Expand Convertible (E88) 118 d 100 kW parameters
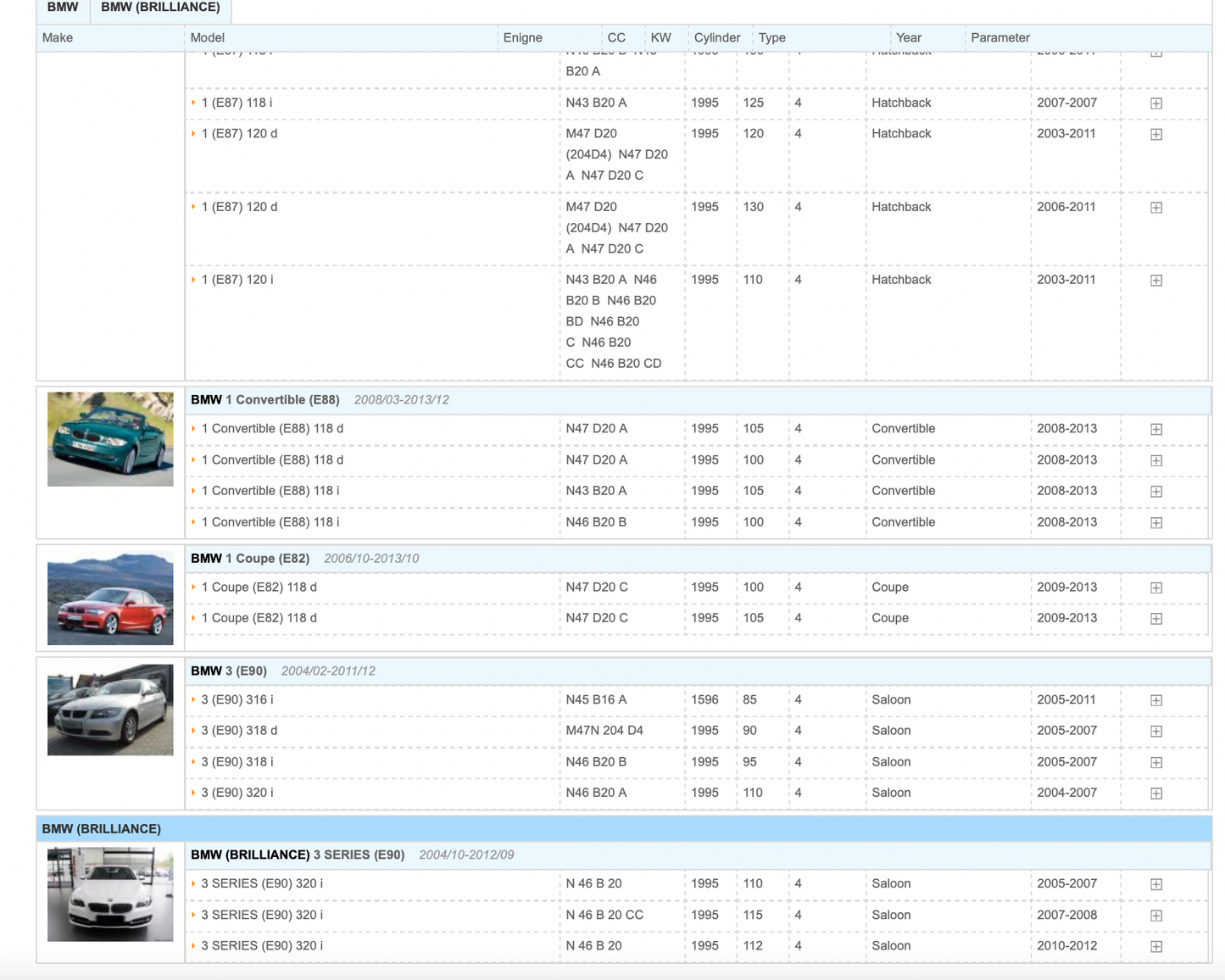 [x=1155, y=460]
